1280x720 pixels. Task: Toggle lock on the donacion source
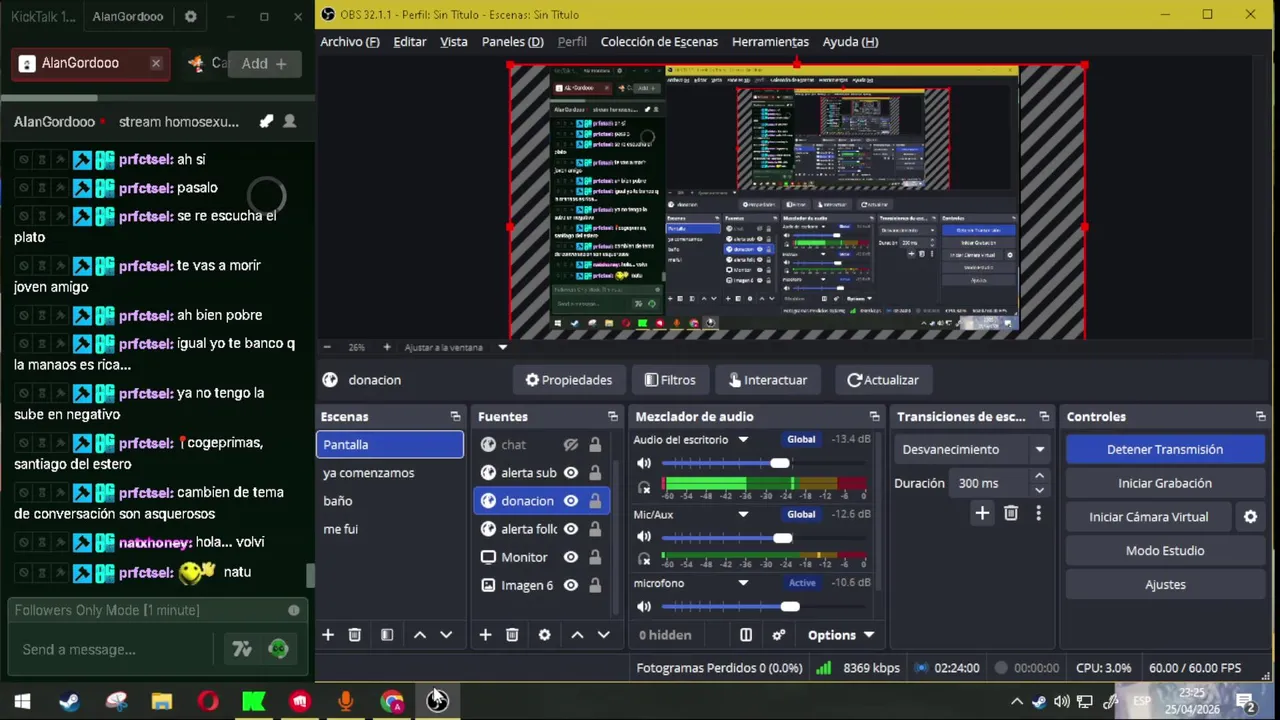pos(595,501)
